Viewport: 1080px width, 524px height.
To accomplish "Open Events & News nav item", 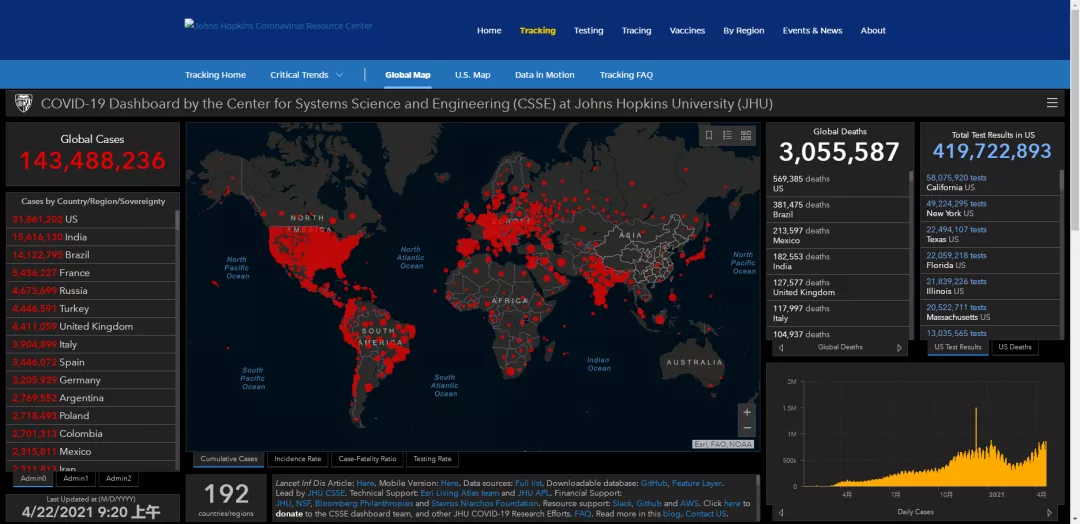I will click(x=812, y=30).
